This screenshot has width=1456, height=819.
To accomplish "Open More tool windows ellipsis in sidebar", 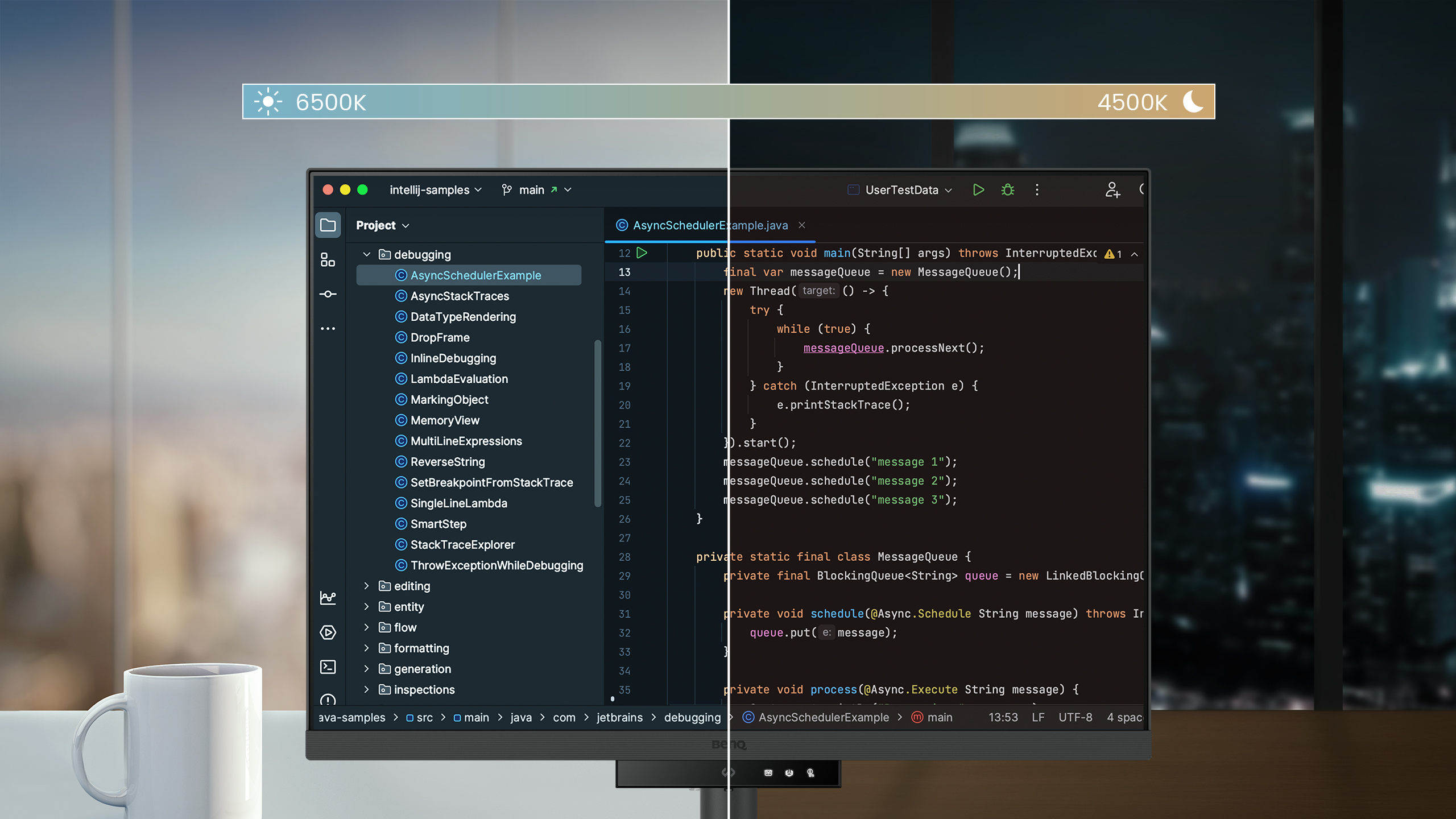I will pos(328,329).
